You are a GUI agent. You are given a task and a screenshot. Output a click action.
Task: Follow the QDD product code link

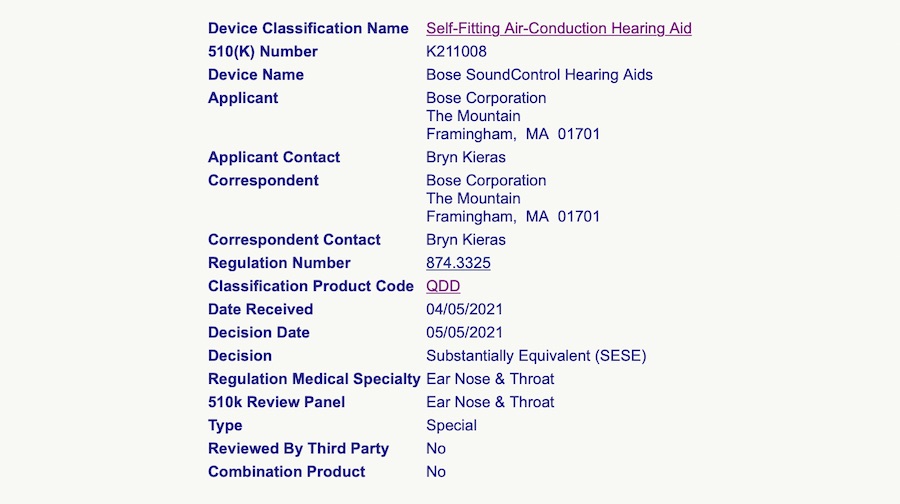[443, 286]
